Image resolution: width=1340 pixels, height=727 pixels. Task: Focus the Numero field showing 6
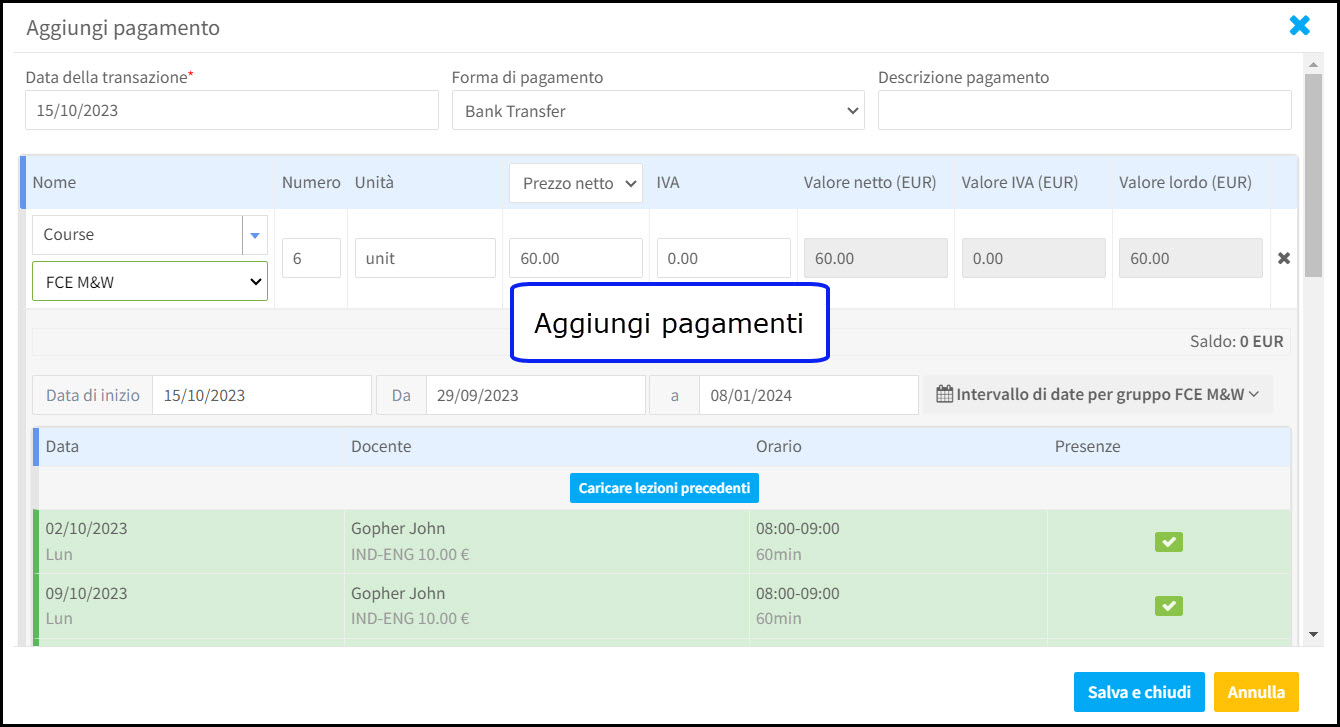click(x=311, y=258)
